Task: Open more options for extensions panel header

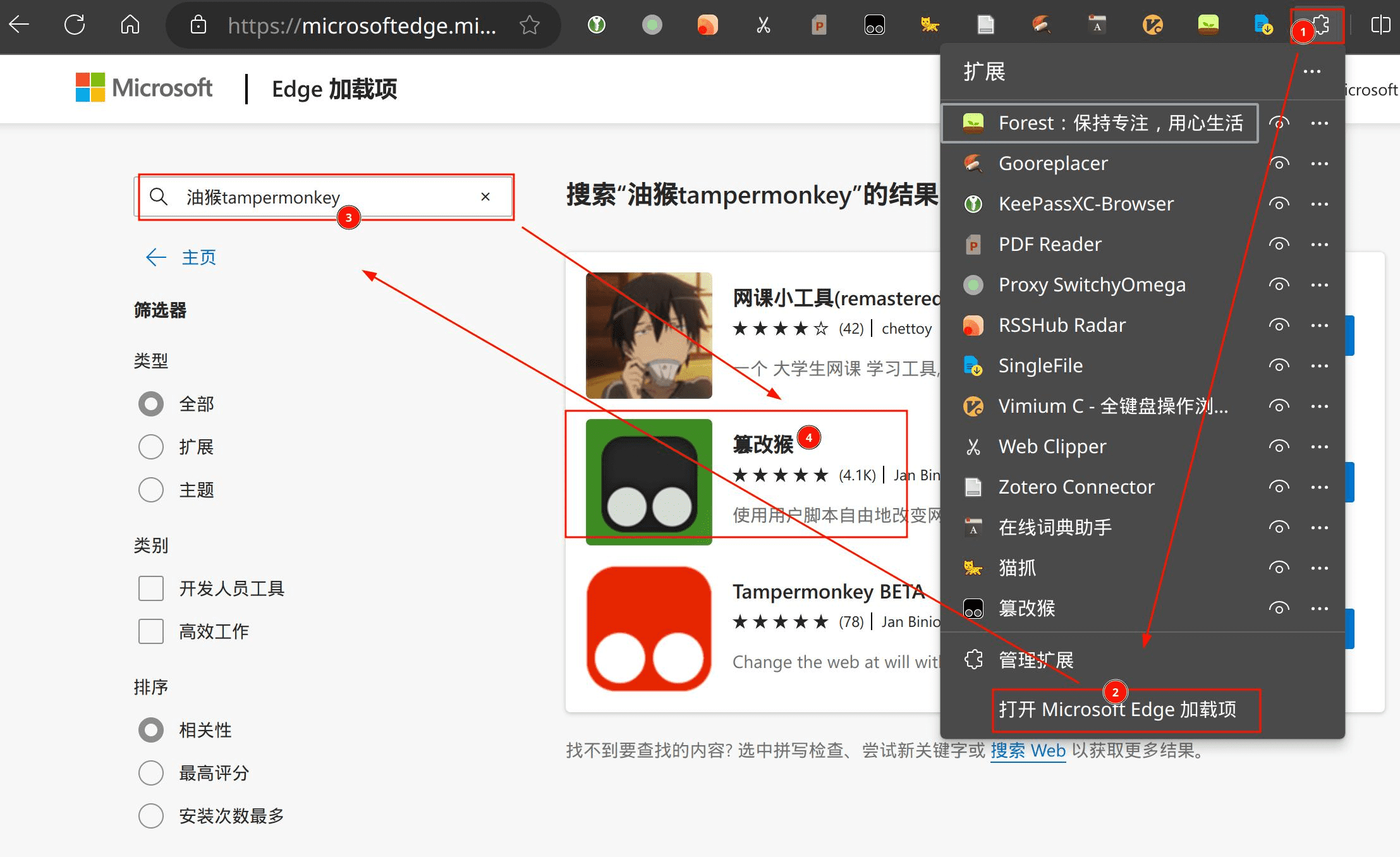Action: 1312,71
